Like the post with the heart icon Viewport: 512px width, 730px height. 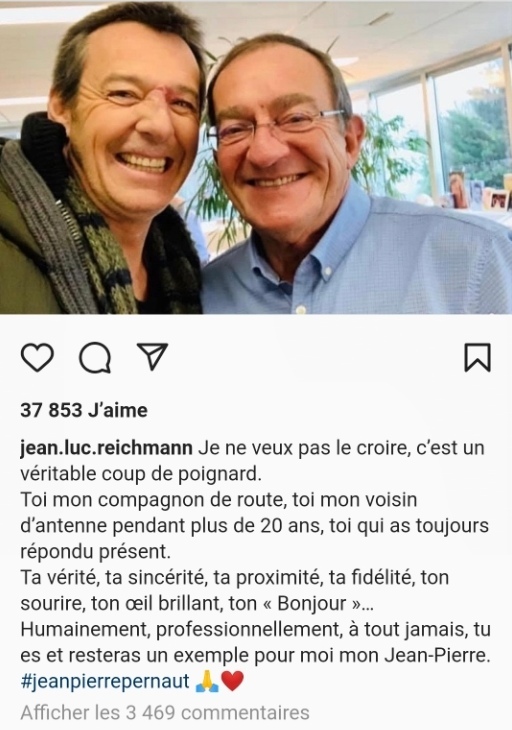click(x=37, y=358)
